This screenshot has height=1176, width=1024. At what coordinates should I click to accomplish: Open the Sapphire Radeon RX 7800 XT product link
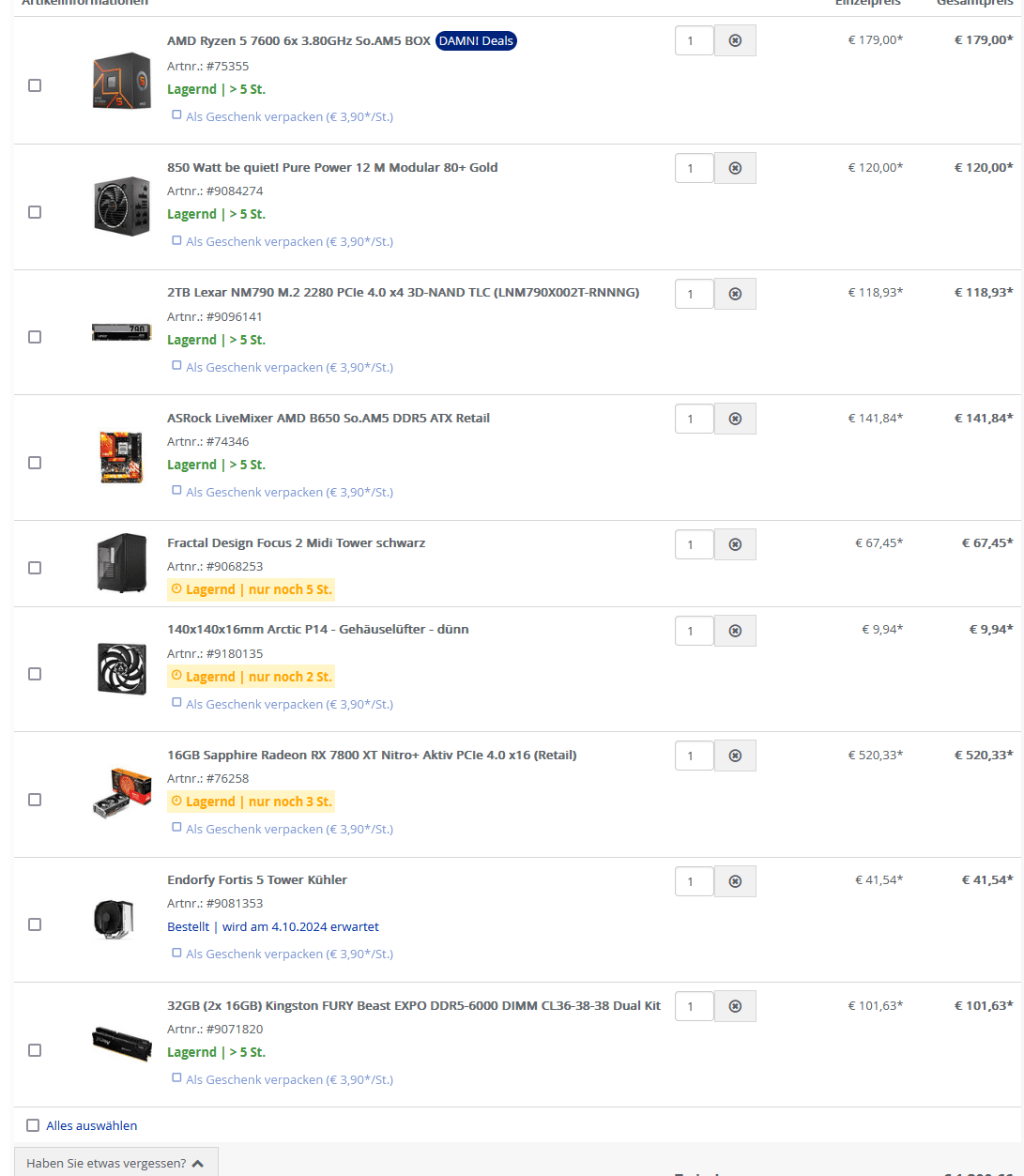(372, 755)
